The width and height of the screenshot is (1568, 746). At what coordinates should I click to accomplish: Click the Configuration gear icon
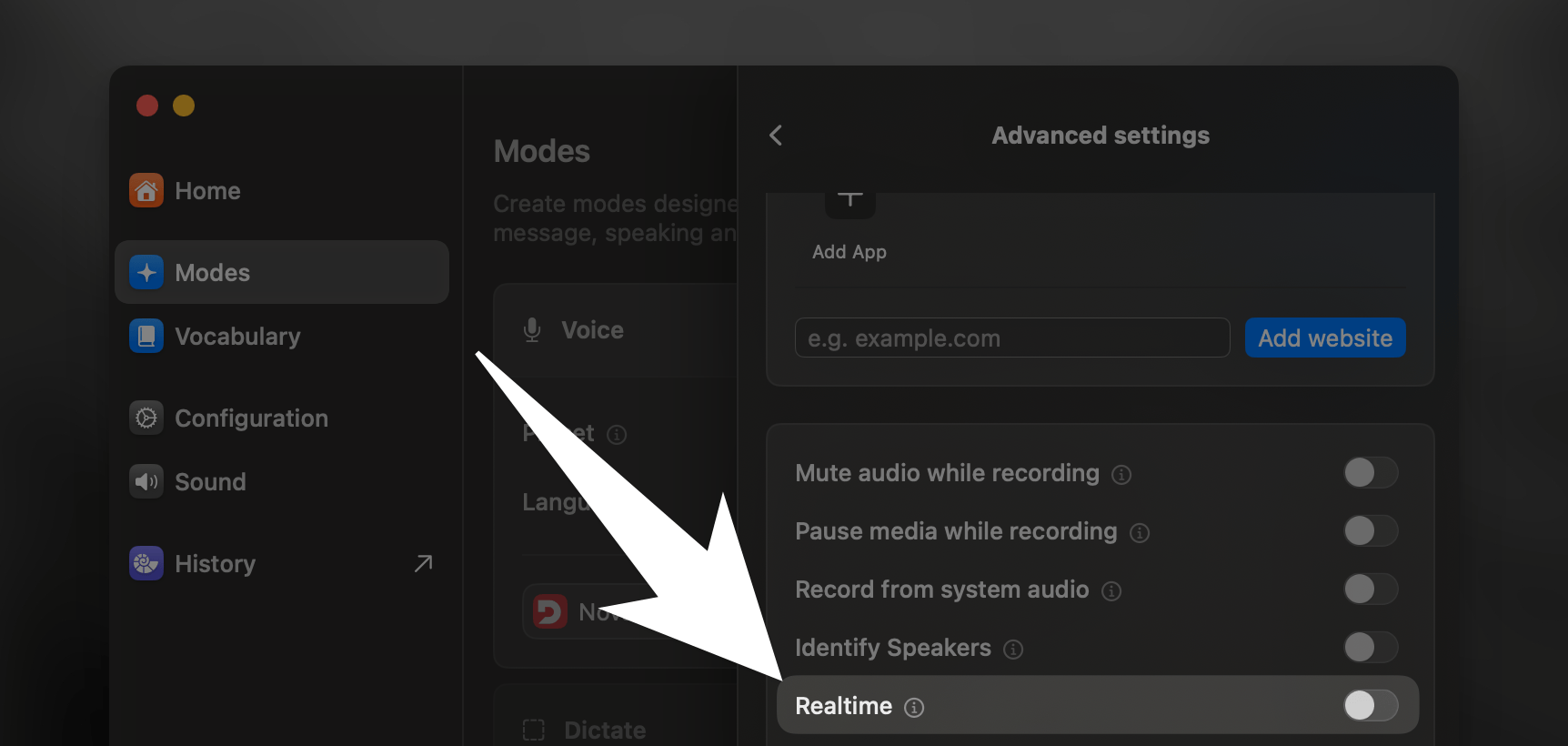146,418
